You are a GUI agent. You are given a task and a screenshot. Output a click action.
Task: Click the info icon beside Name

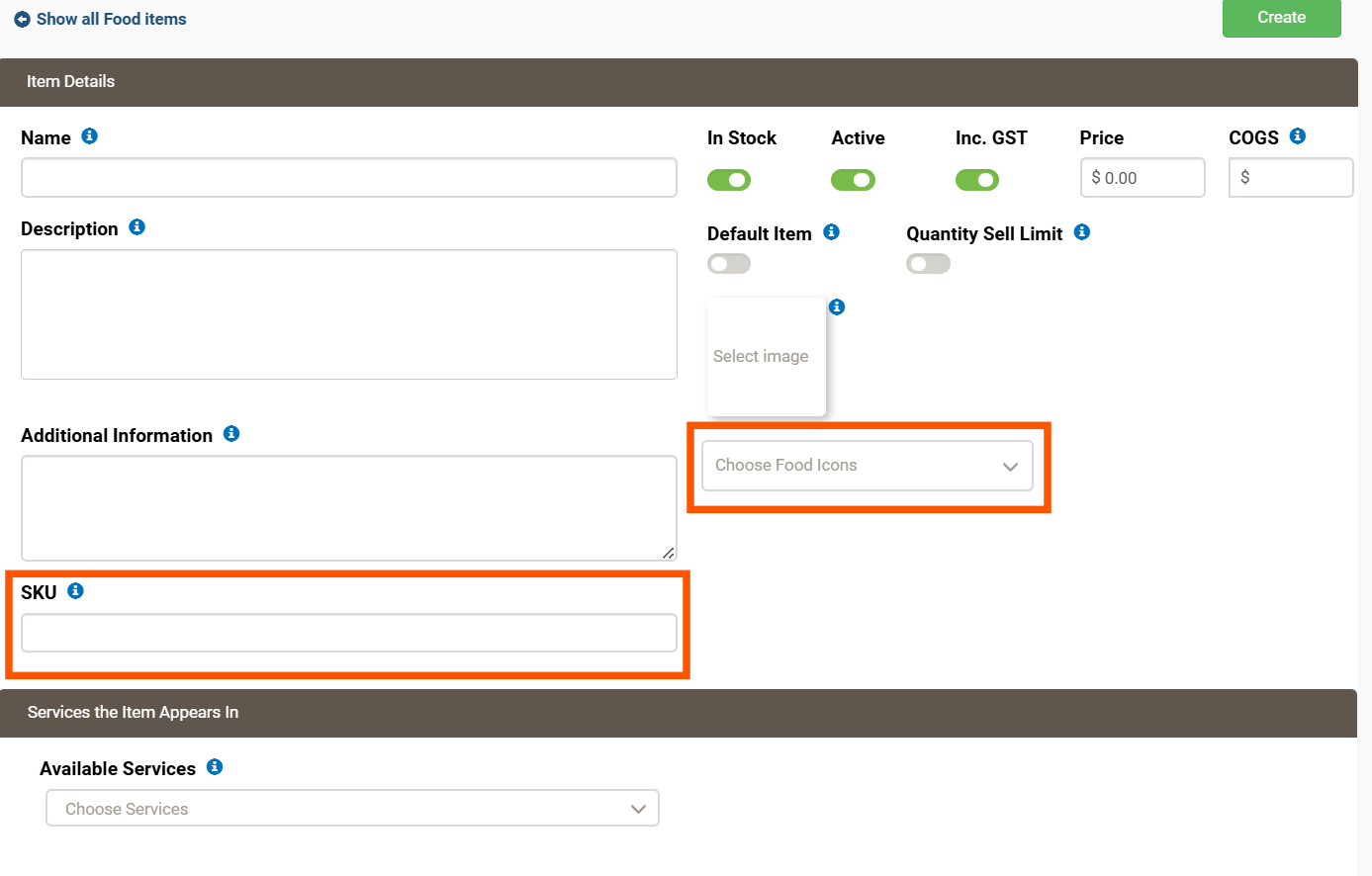coord(89,136)
